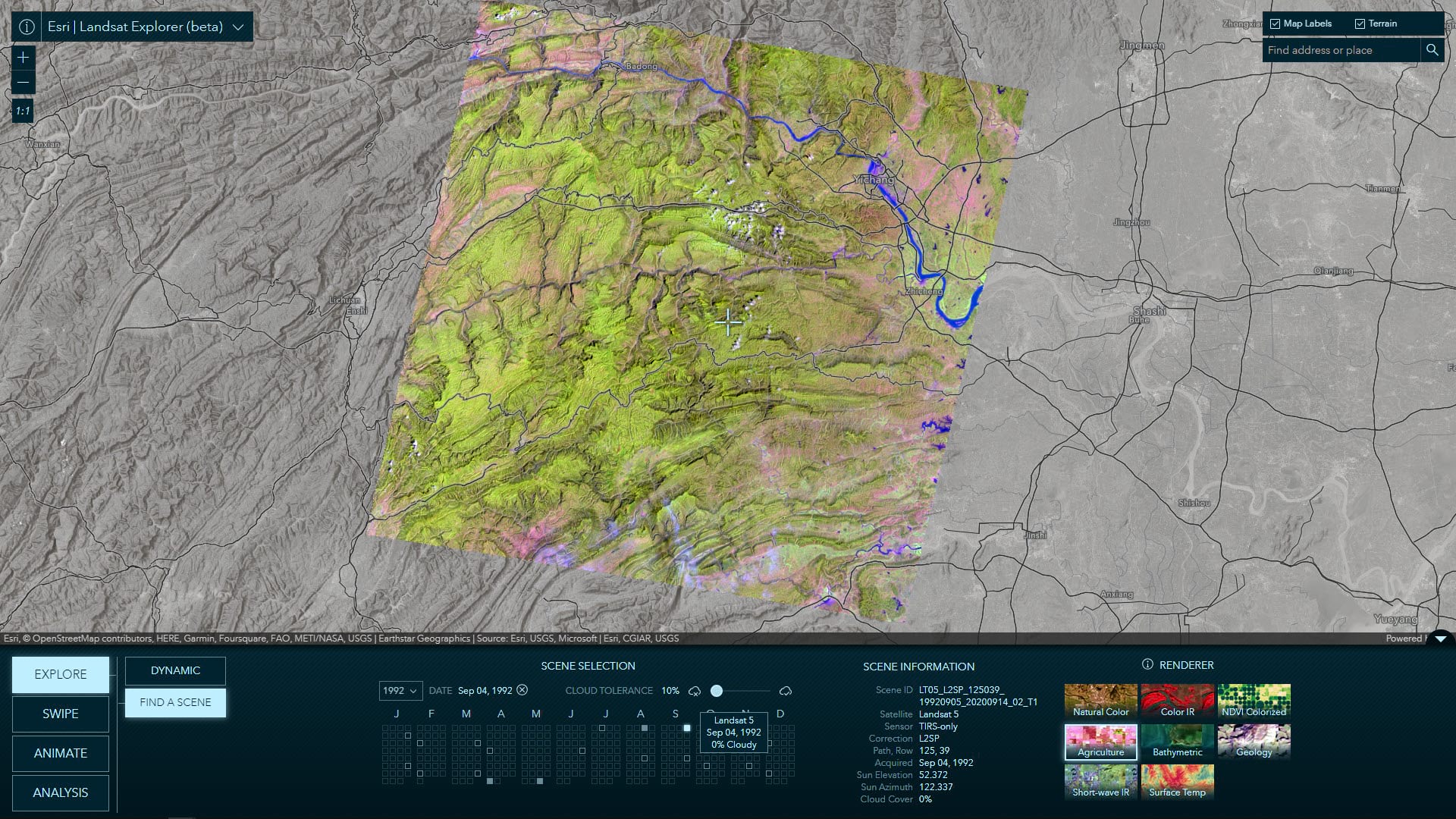This screenshot has height=819, width=1456.
Task: Select the Dynamic option
Action: point(175,670)
